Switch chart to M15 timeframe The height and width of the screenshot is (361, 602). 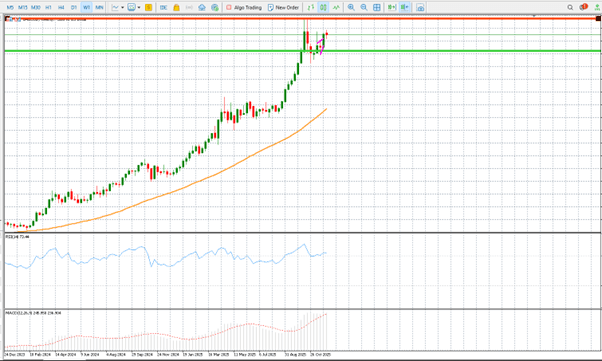23,7
